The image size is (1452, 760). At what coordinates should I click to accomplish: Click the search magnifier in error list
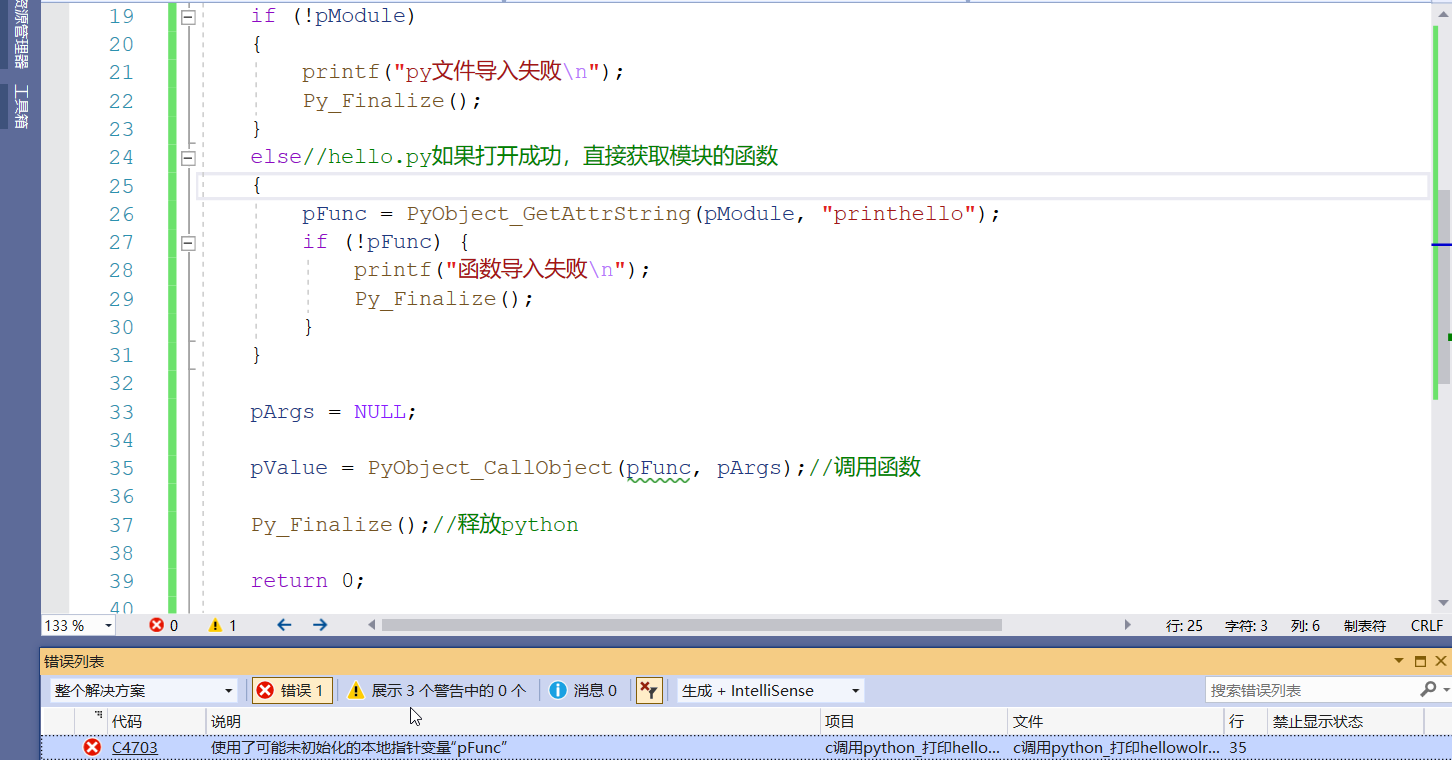1427,690
